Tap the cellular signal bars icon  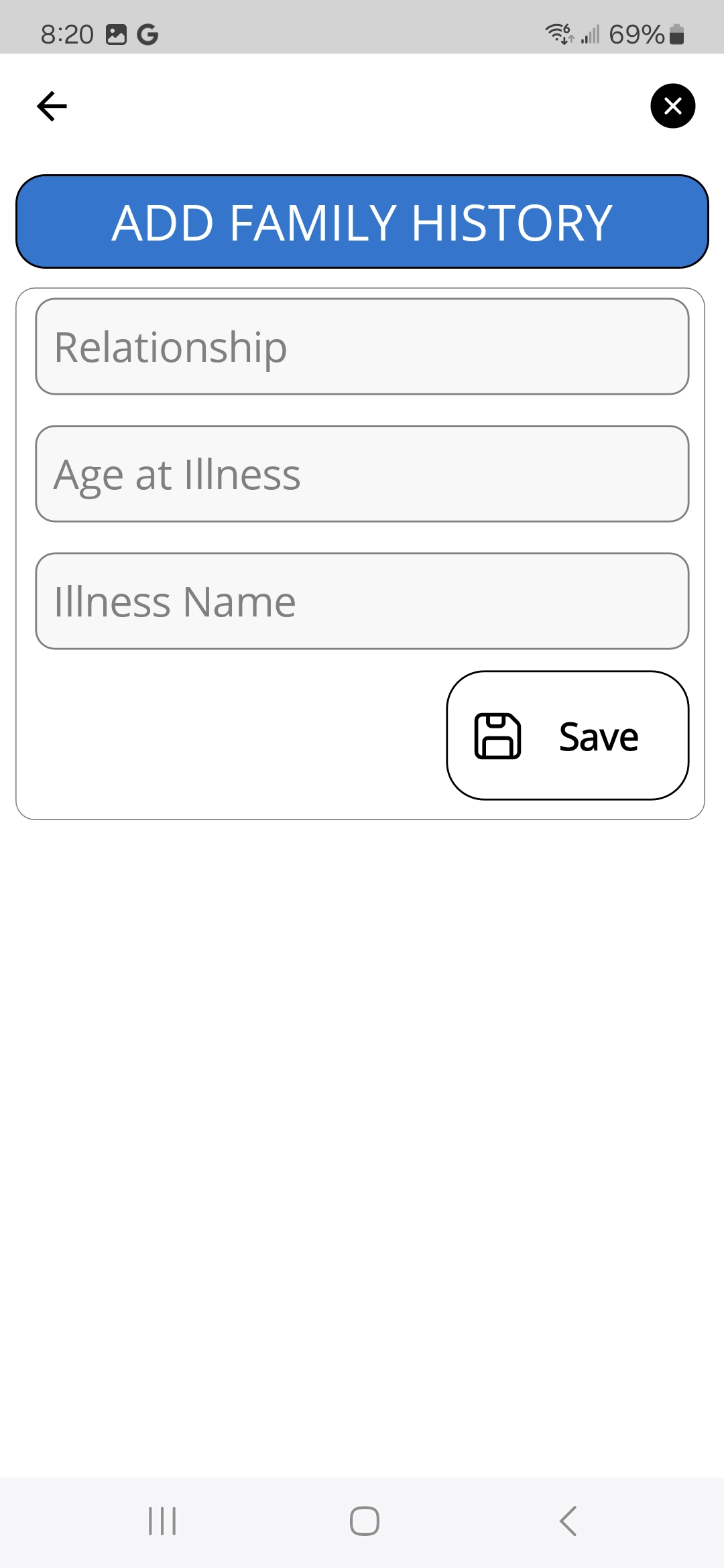pyautogui.click(x=590, y=34)
